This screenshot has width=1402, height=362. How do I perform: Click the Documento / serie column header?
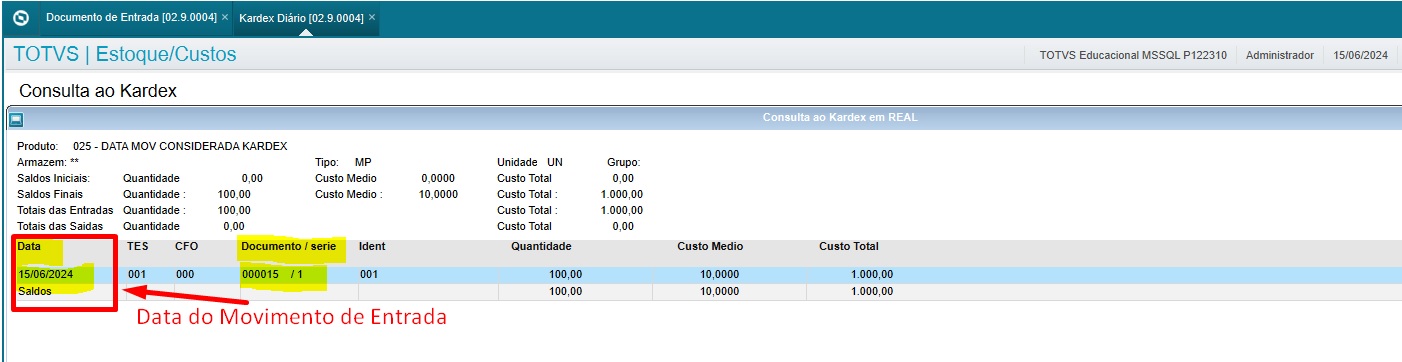pos(289,246)
